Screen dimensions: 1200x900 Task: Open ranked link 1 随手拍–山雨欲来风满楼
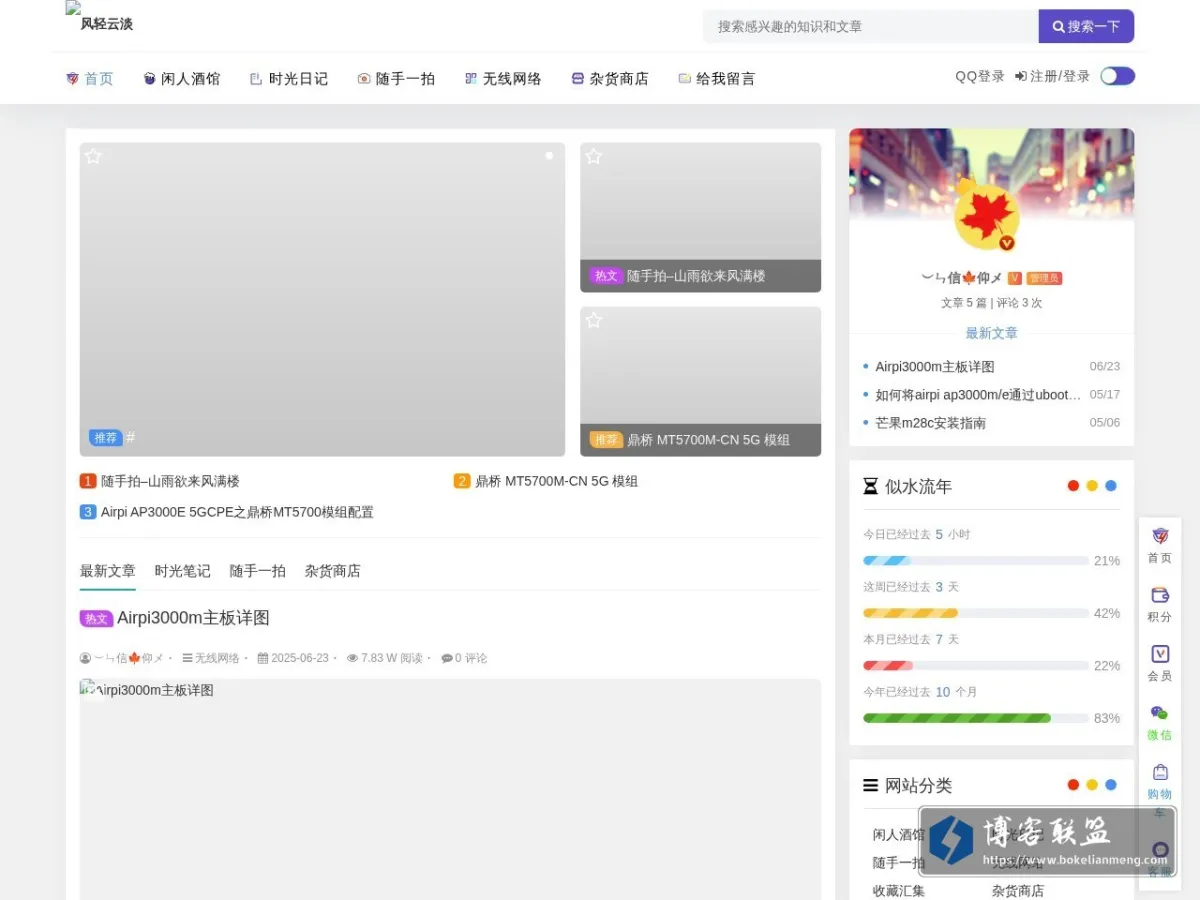[x=160, y=481]
